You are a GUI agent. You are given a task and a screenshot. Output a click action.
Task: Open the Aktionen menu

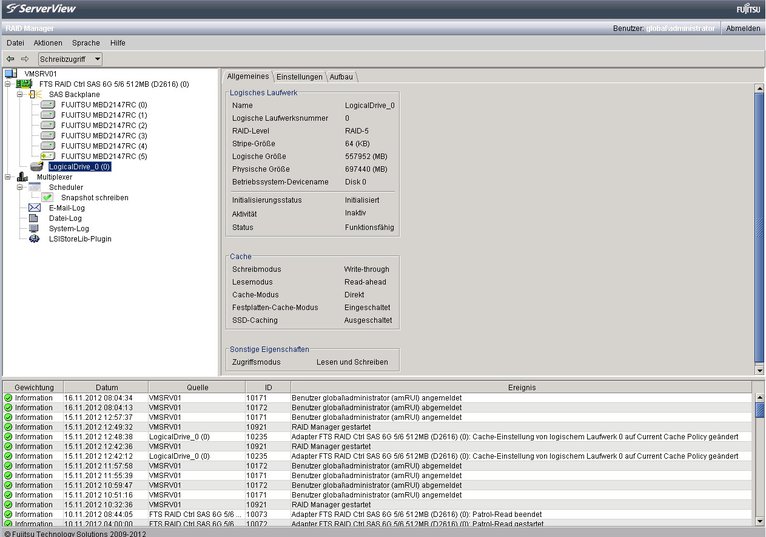(48, 43)
